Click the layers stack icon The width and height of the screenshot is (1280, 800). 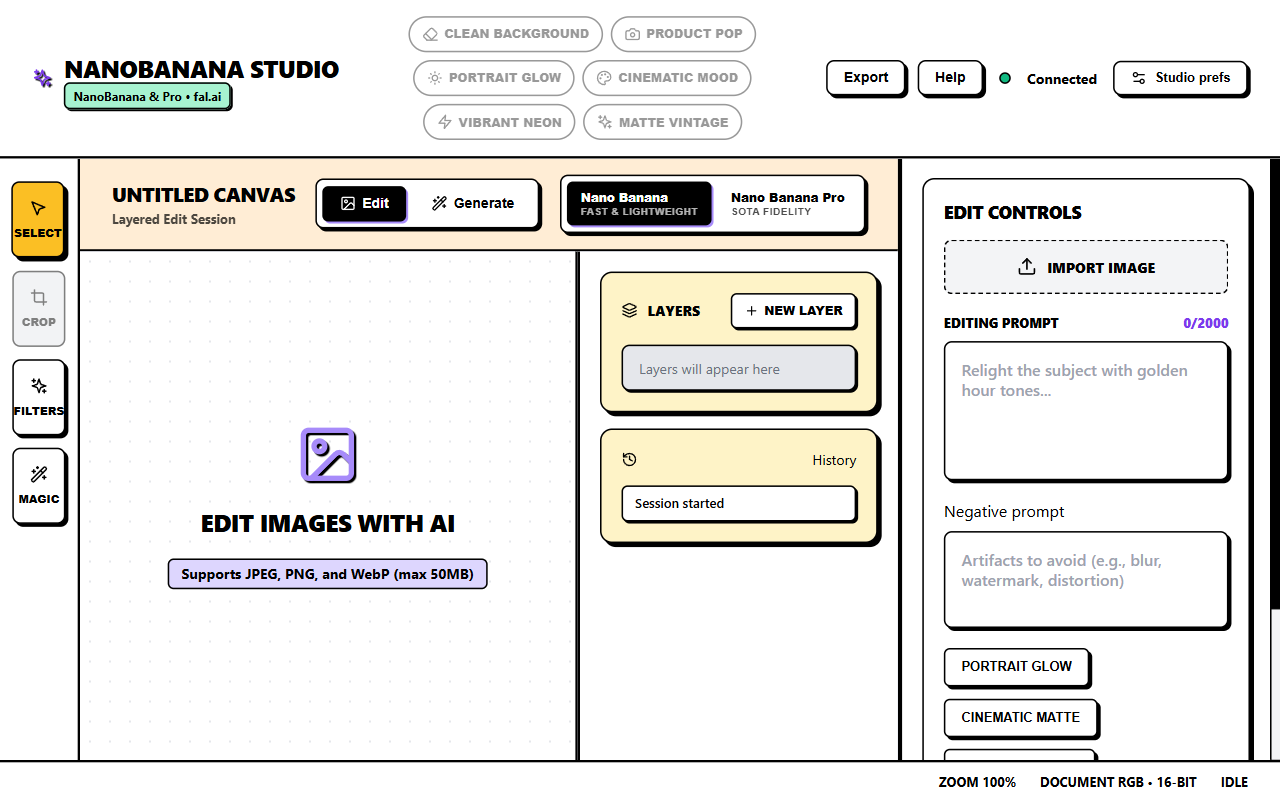(629, 311)
